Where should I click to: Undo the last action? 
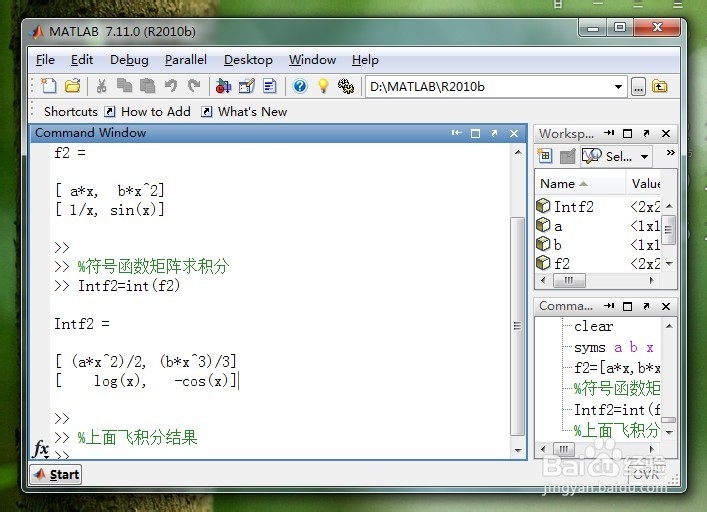coord(170,86)
